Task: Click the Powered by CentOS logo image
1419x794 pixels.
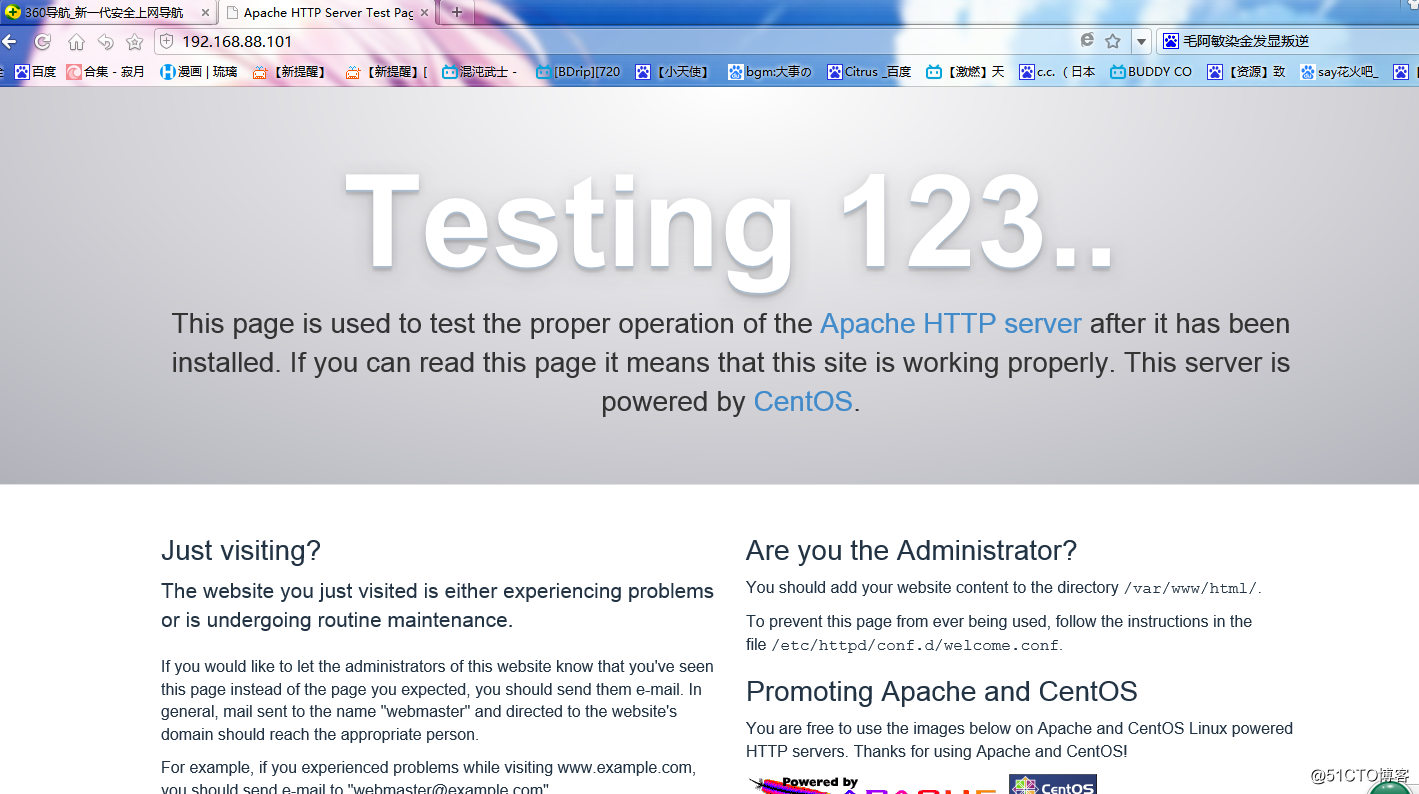Action: [1053, 784]
